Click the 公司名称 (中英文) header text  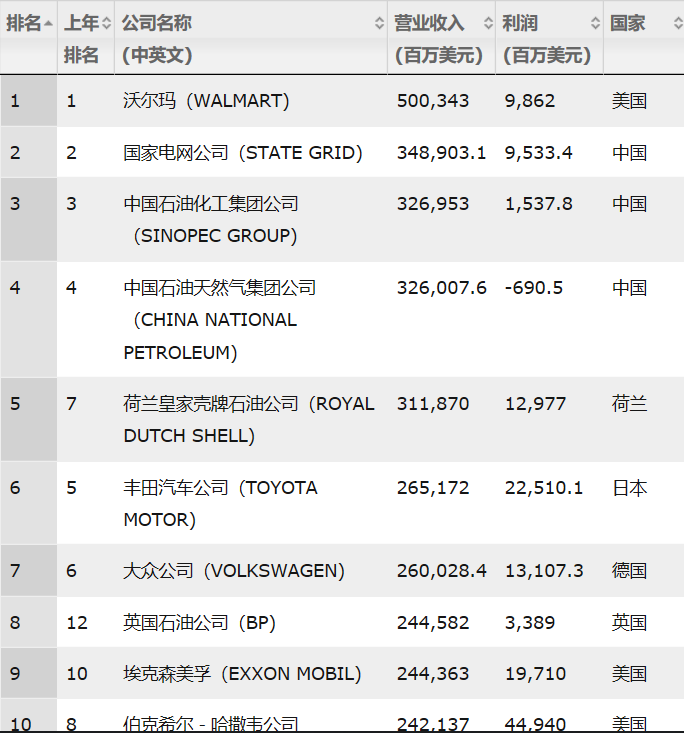pyautogui.click(x=157, y=39)
